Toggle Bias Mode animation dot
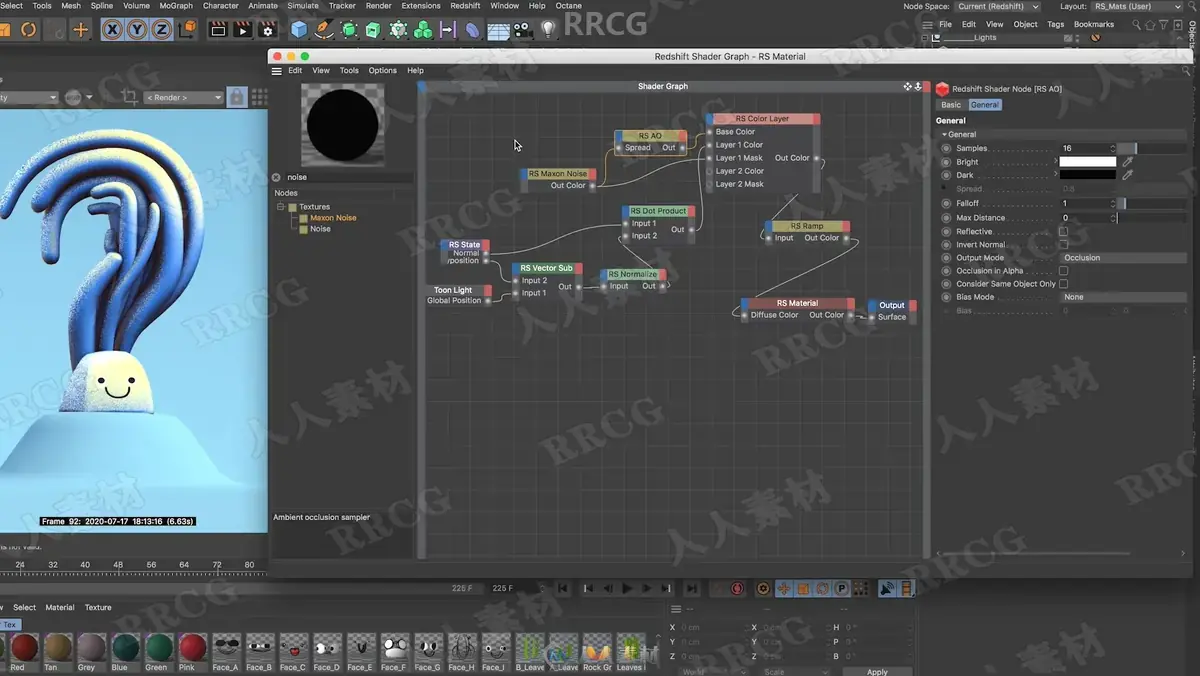Screen dimensions: 1200x676 pos(946,297)
